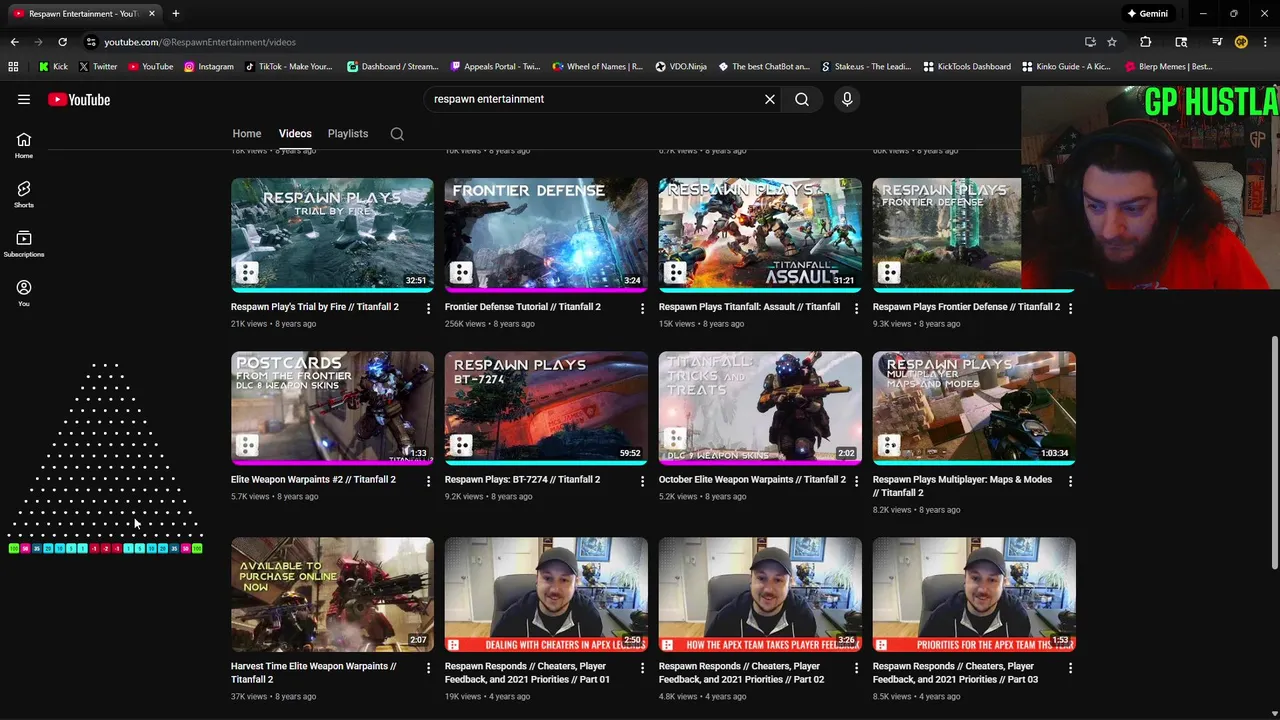1280x720 pixels.
Task: Click the title Respawn Responds Part 03
Action: (x=955, y=673)
